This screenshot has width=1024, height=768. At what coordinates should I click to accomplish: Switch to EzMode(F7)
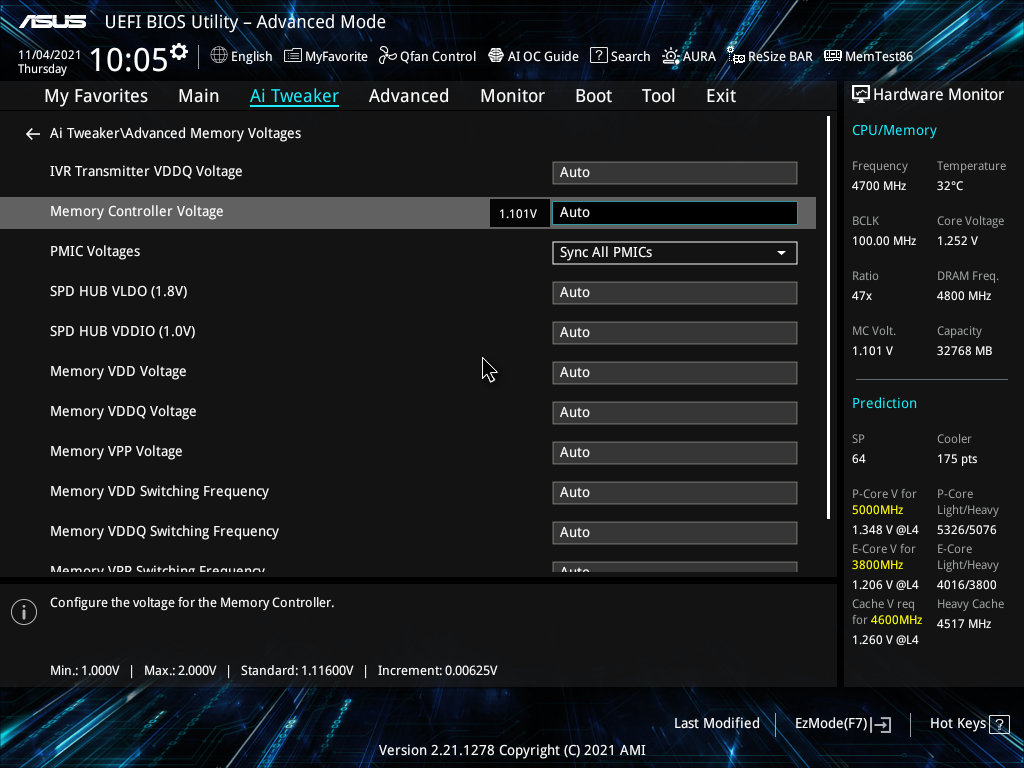coord(843,724)
